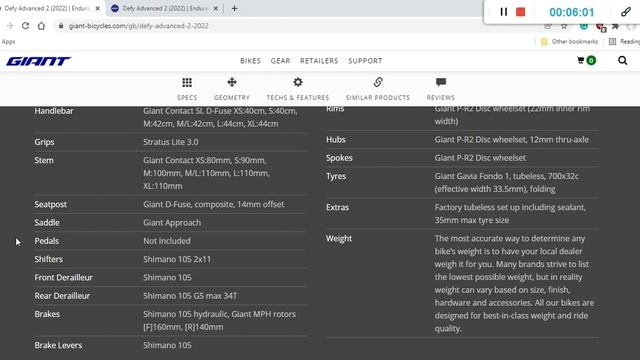This screenshot has height=360, width=640.
Task: Select the second Defy Advanced tab
Action: (165, 8)
